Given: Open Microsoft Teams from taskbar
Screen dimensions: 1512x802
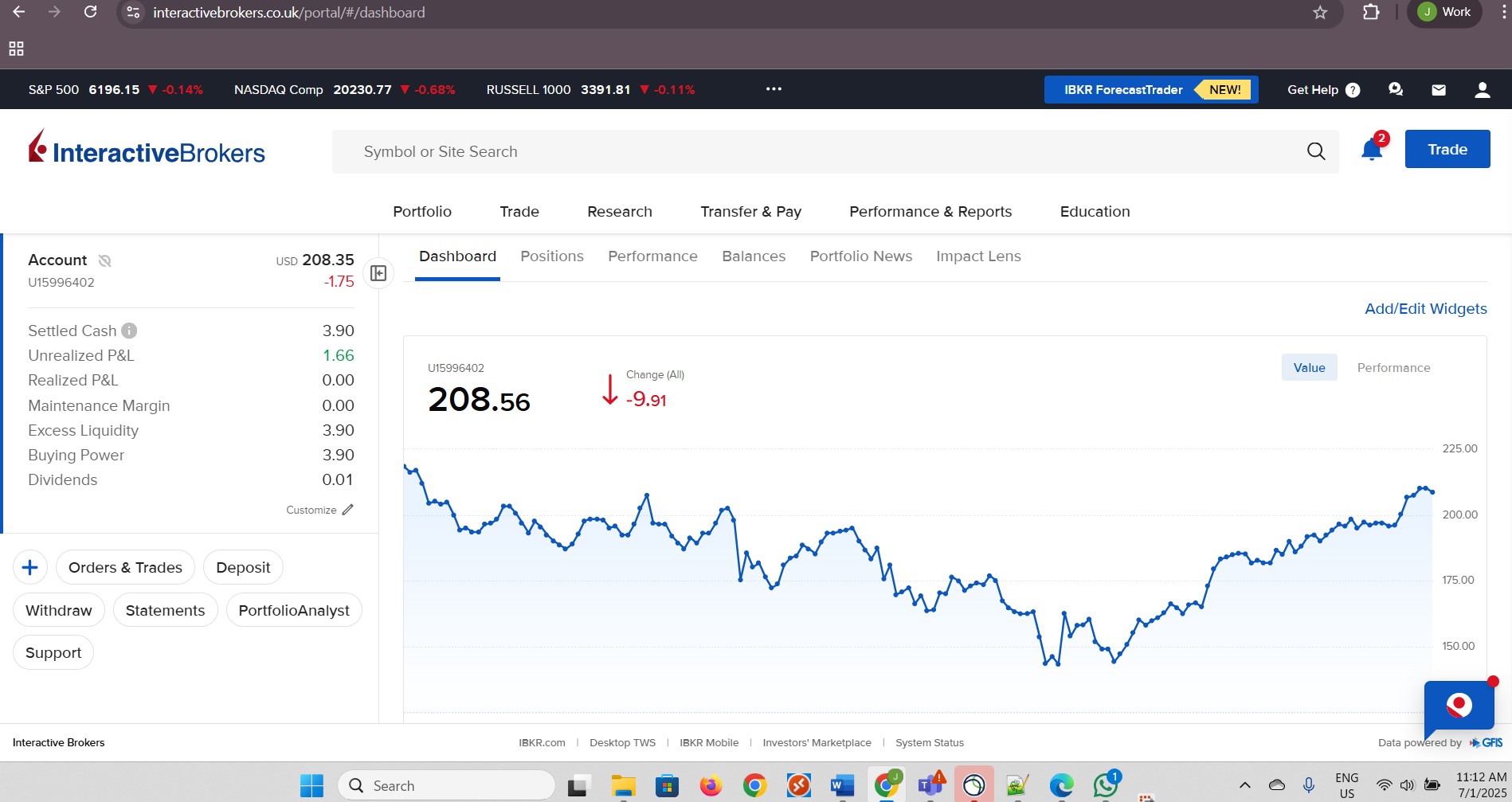Looking at the screenshot, I should tap(930, 785).
